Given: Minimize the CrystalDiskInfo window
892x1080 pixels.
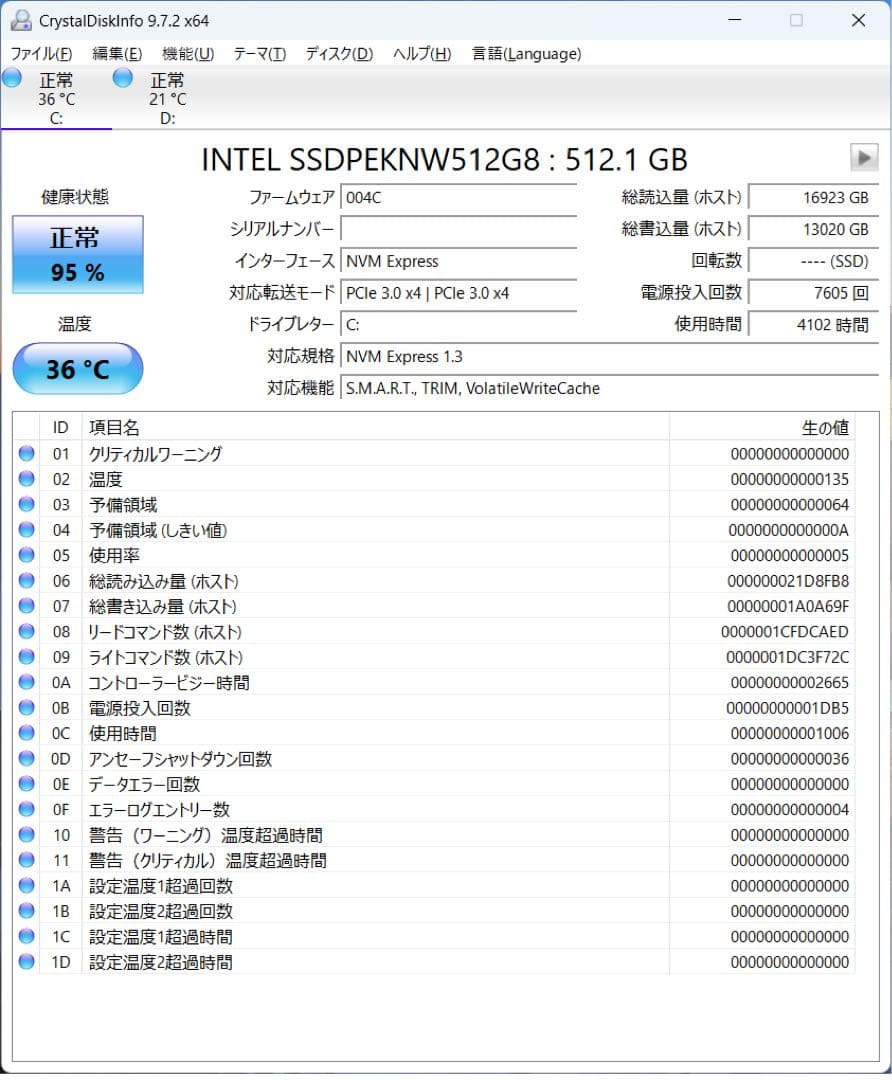Looking at the screenshot, I should click(x=735, y=21).
